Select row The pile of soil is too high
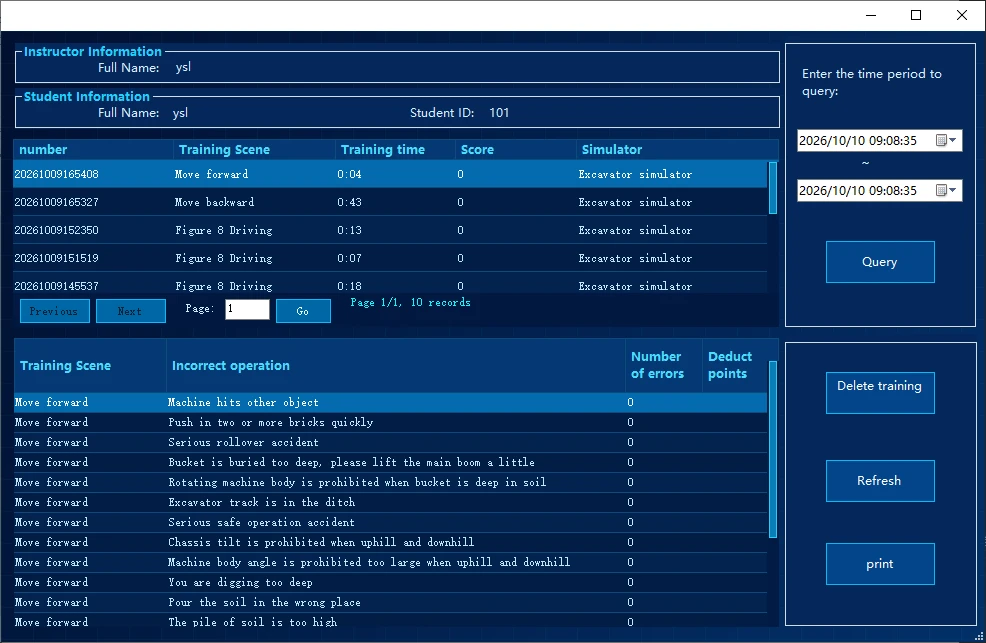Image resolution: width=986 pixels, height=643 pixels. [x=390, y=622]
